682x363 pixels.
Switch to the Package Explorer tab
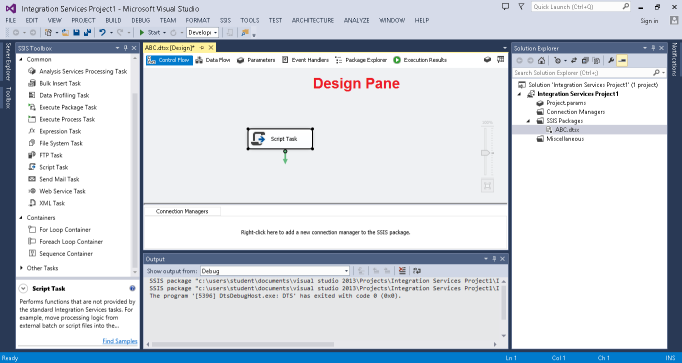361,60
